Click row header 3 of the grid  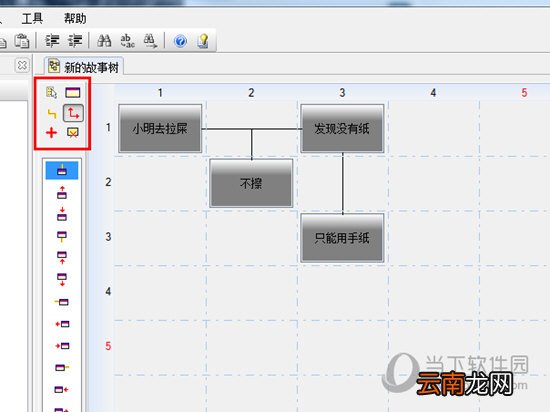coord(108,237)
